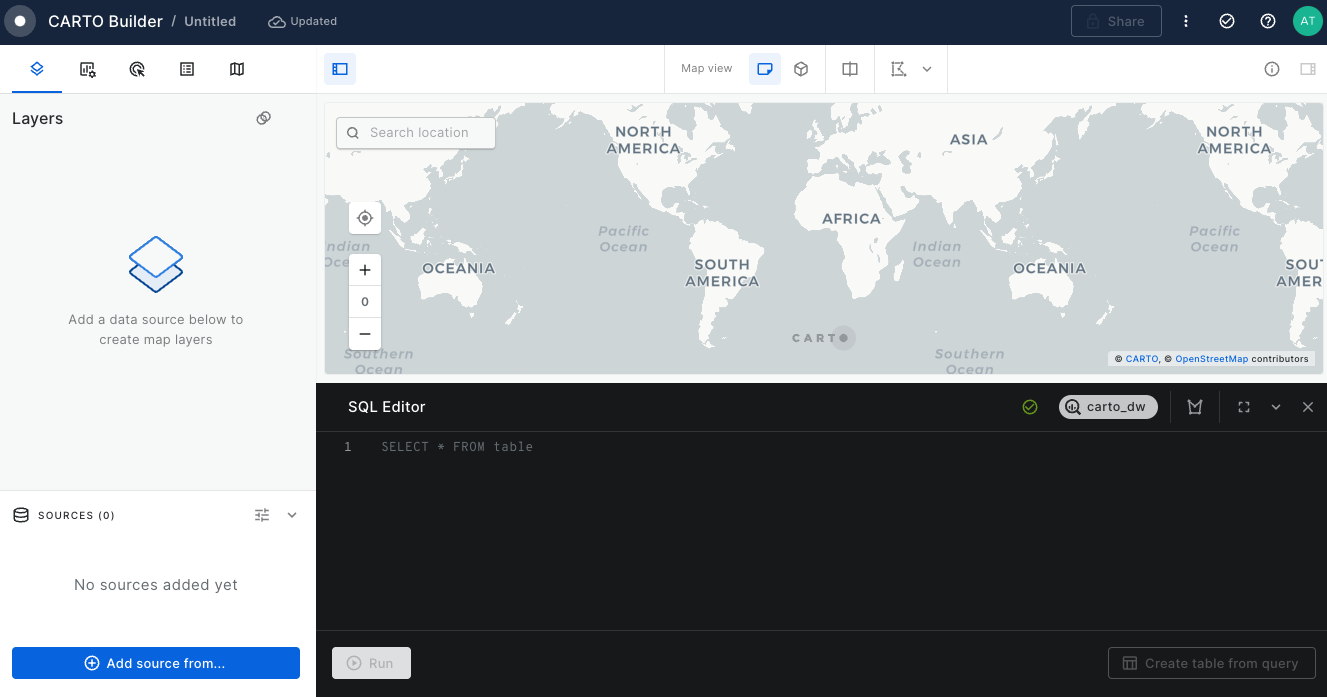
Task: Click the geolocate button on map
Action: [365, 218]
